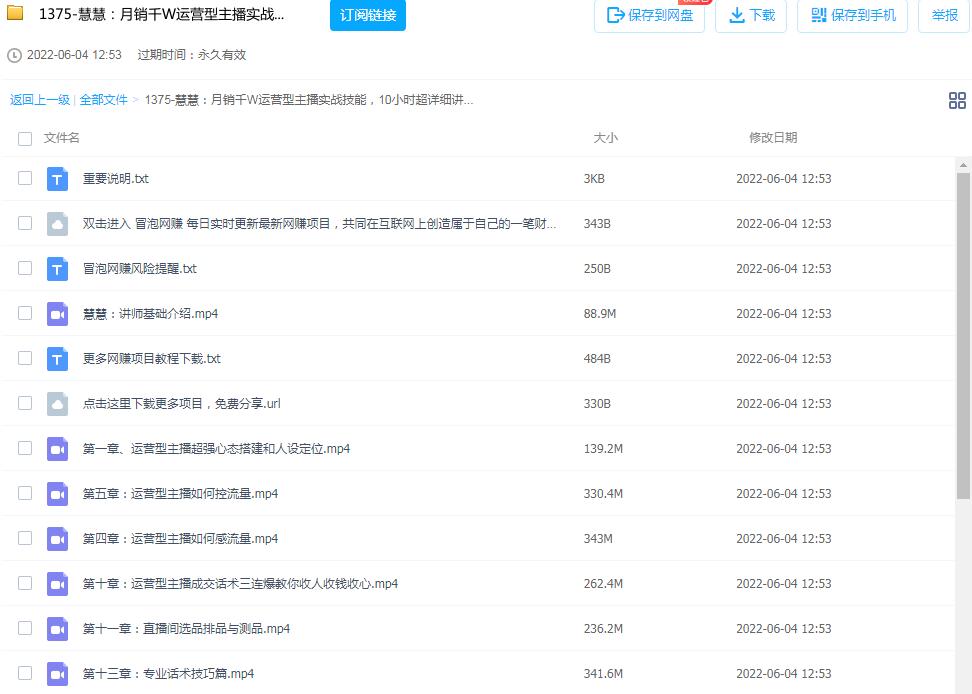Viewport: 972px width, 694px height.
Task: Click the cloud icon beside 点击这里下载更多项目 url
Action: point(57,404)
